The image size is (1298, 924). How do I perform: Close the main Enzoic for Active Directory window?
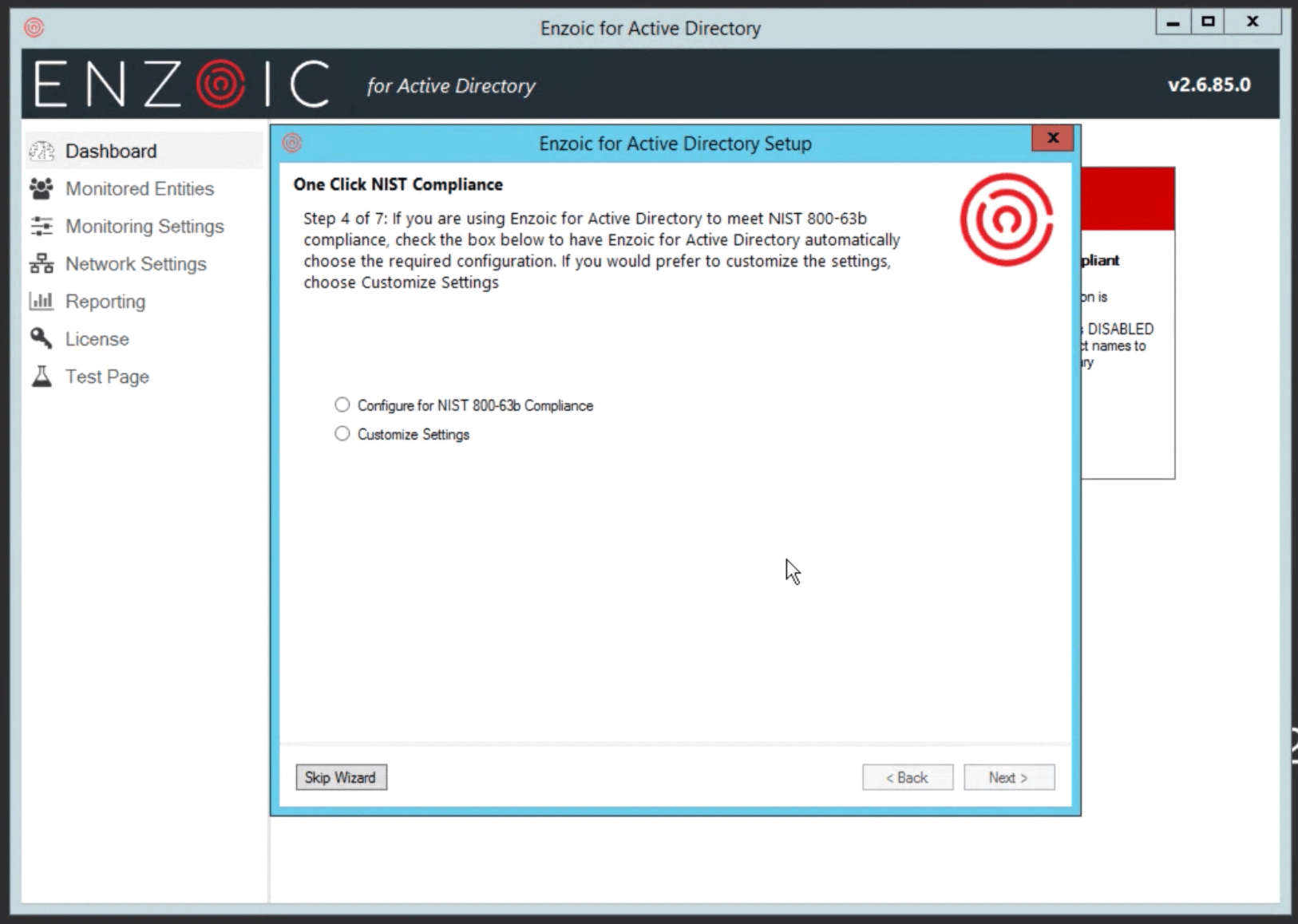coord(1252,22)
